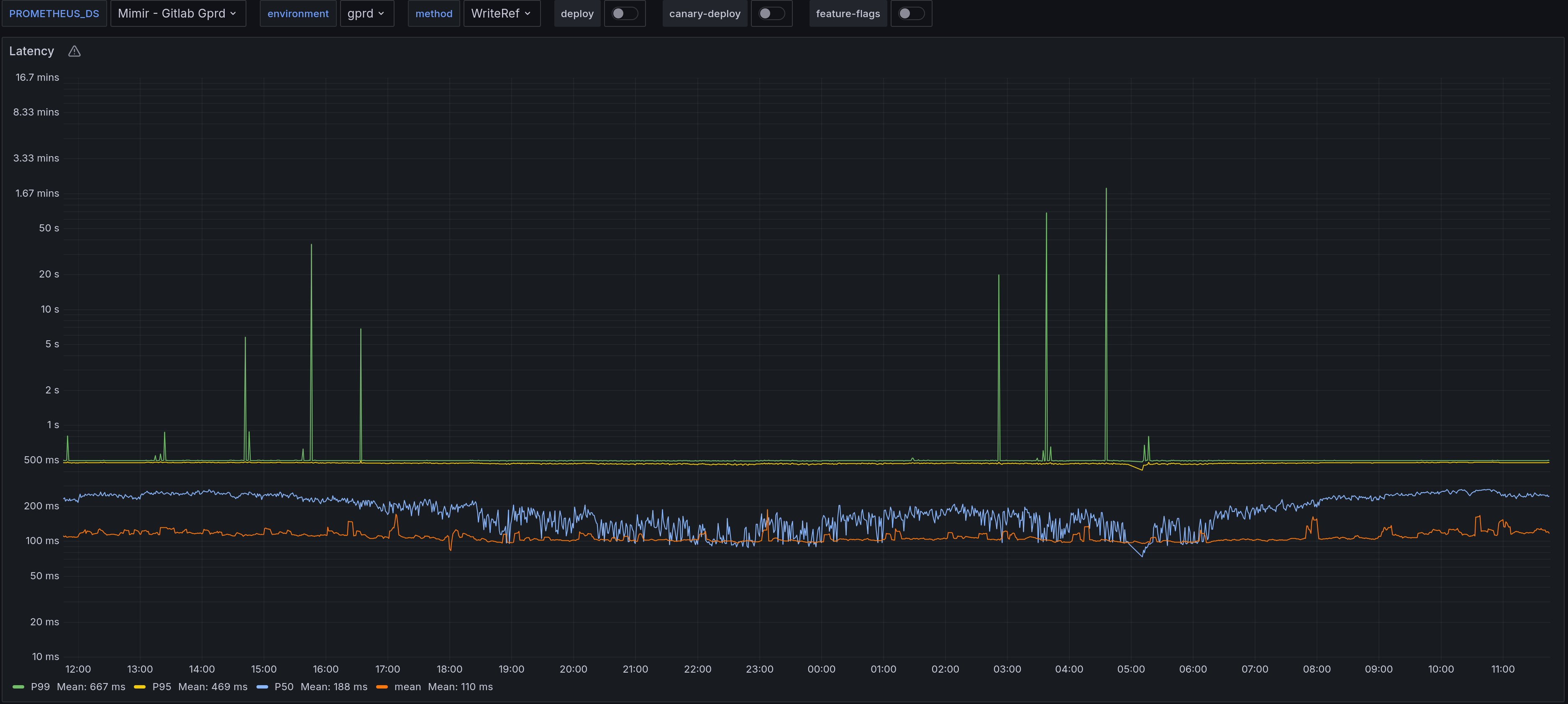Click the 11:00 time axis label
This screenshot has width=1568, height=704.
1503,669
